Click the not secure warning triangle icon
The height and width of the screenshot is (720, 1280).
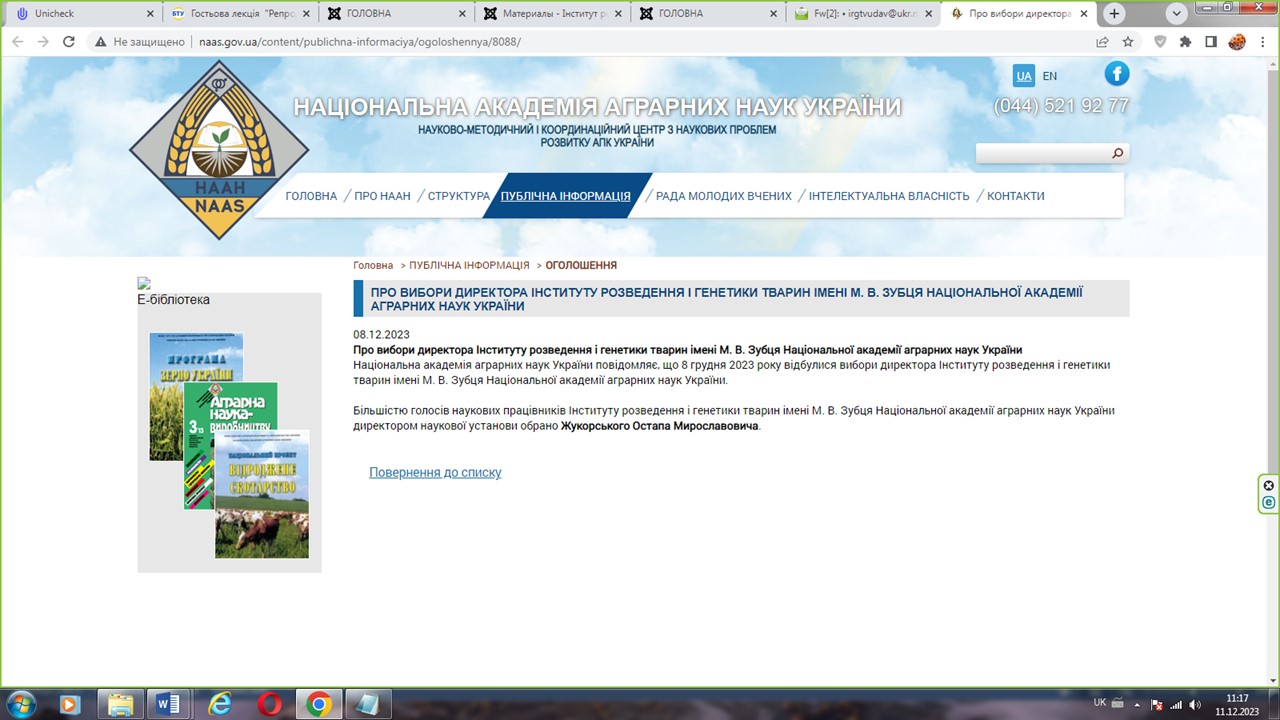100,42
